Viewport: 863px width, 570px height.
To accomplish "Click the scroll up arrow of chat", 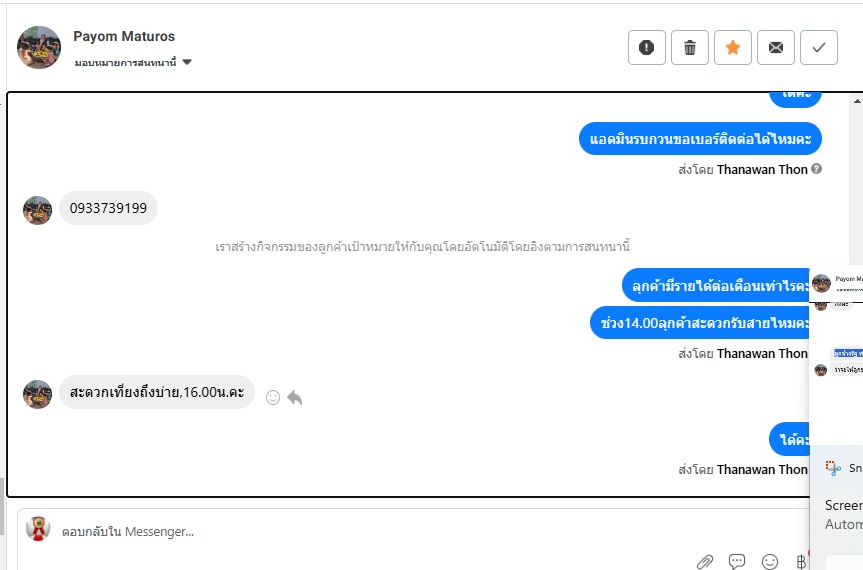I will tap(857, 101).
